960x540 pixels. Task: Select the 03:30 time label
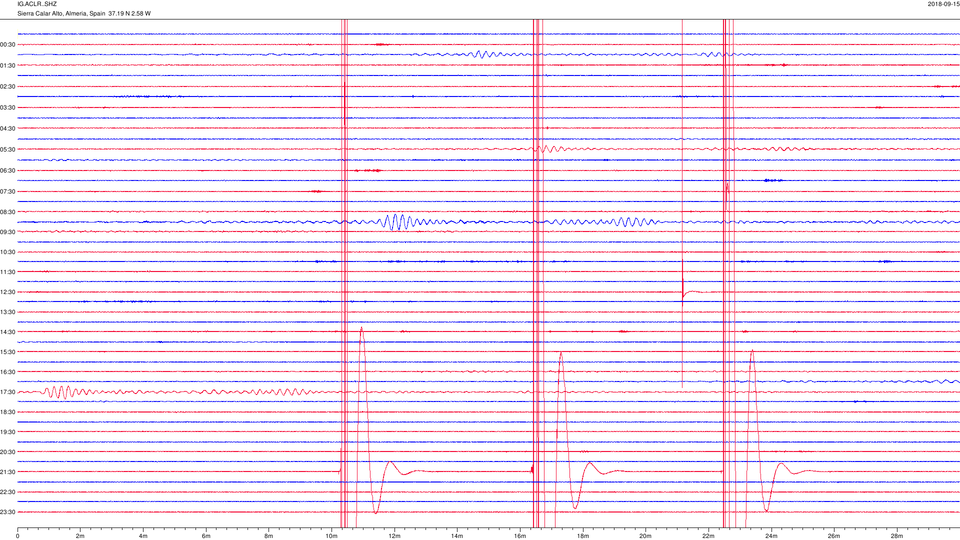click(x=8, y=108)
